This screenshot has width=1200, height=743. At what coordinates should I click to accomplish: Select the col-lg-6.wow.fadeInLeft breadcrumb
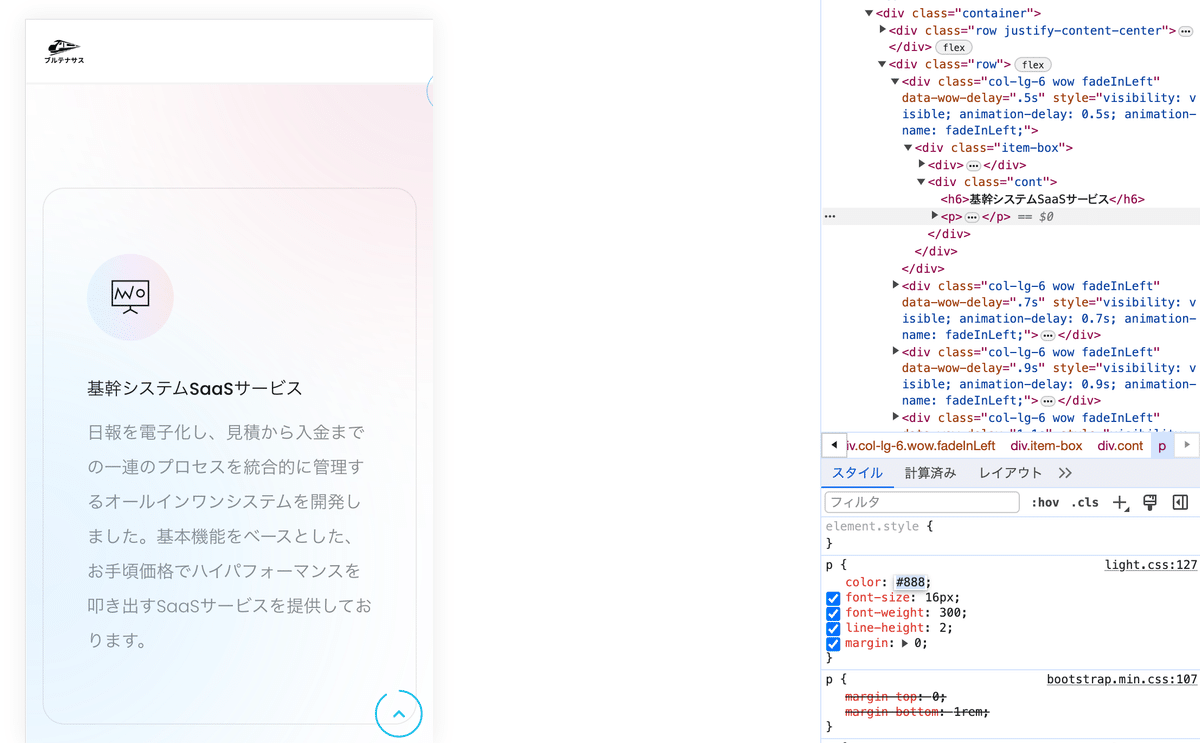point(921,446)
